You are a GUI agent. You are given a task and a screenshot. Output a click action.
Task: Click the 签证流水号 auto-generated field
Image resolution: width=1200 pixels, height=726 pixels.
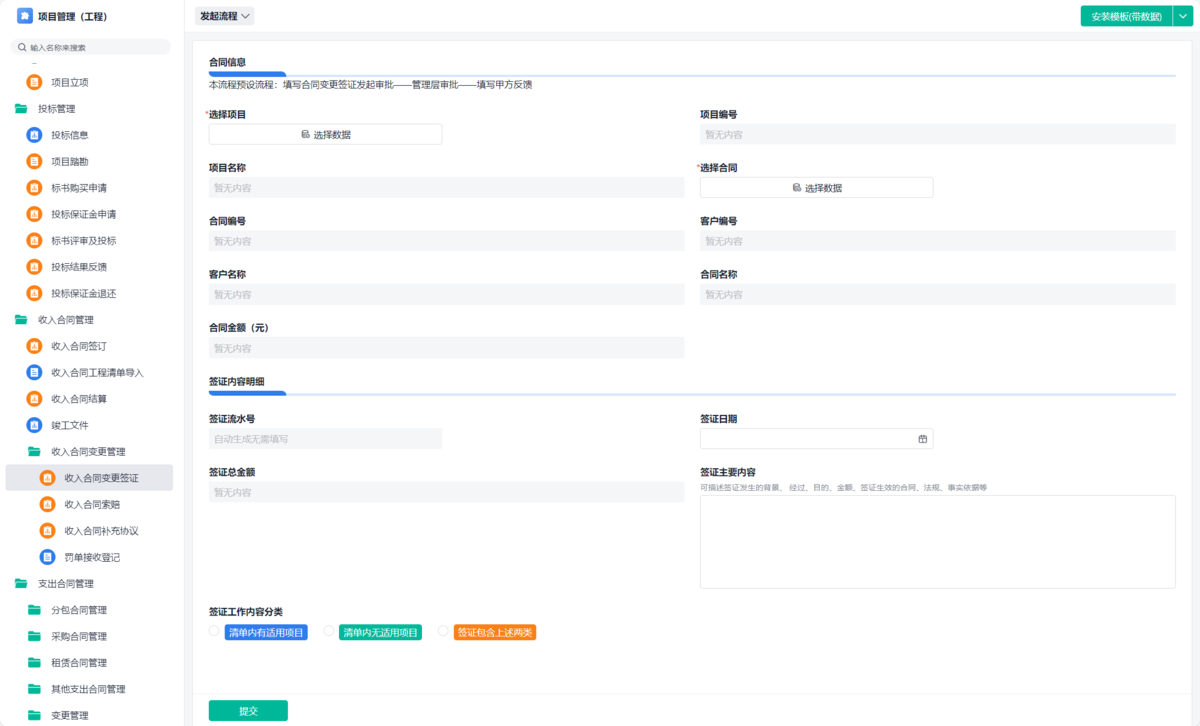coord(325,439)
